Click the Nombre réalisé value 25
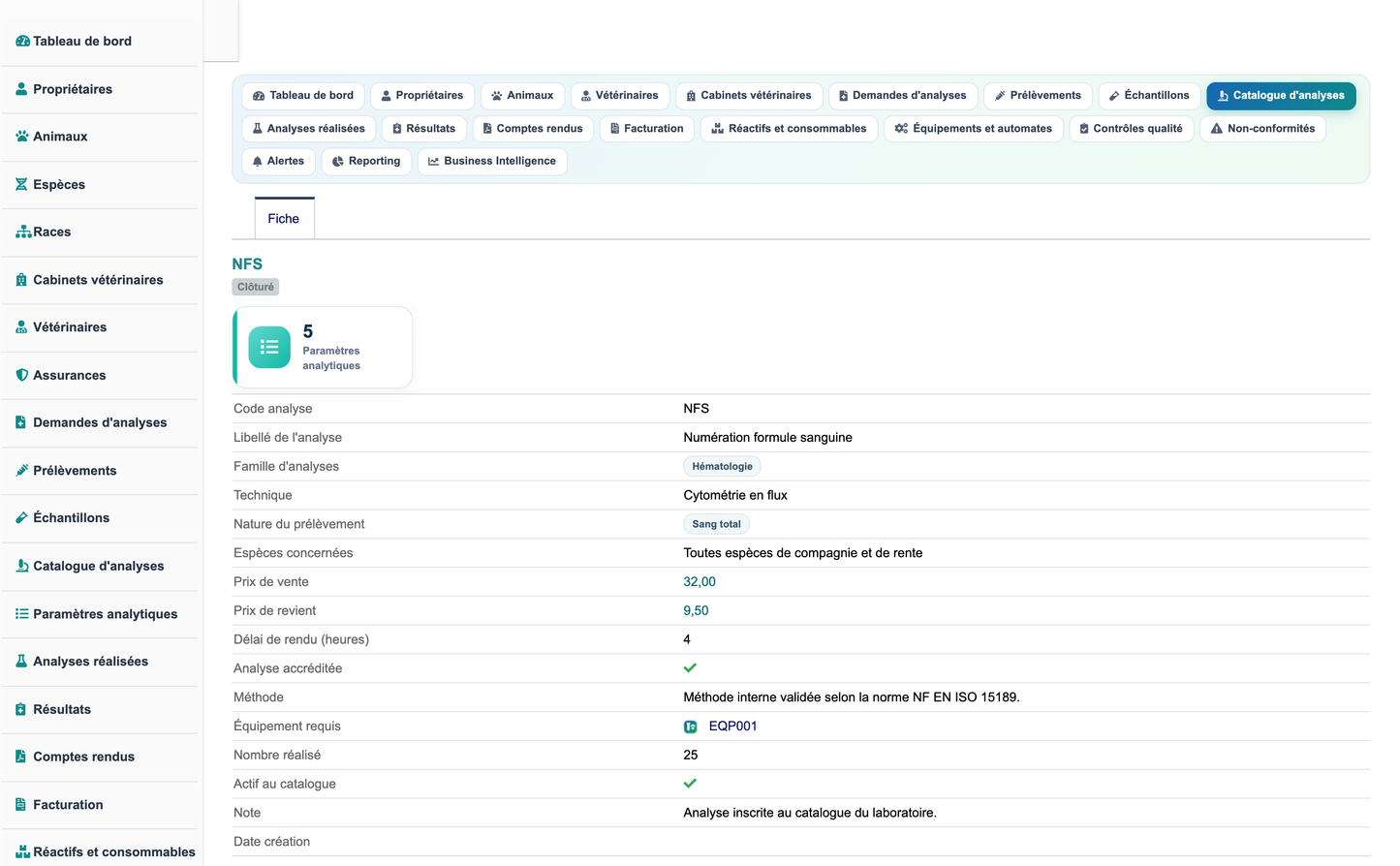Image resolution: width=1400 pixels, height=866 pixels. pos(691,756)
